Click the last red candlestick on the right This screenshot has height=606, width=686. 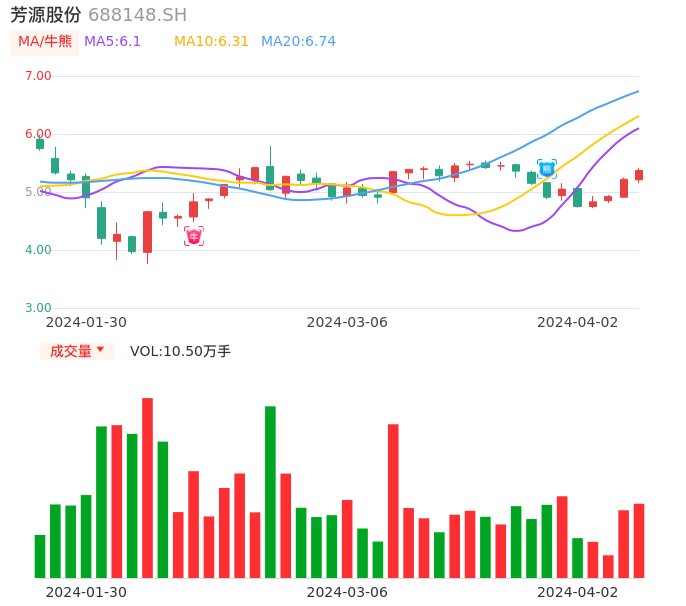pos(639,175)
